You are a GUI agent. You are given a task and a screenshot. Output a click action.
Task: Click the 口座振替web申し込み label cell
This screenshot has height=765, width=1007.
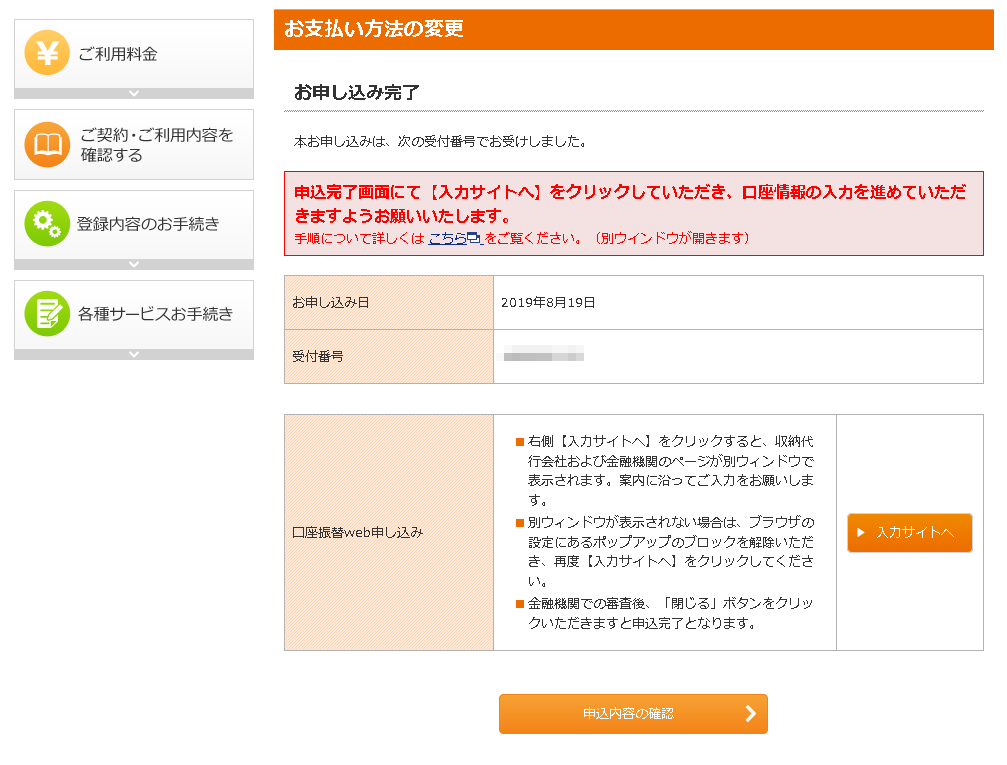389,532
